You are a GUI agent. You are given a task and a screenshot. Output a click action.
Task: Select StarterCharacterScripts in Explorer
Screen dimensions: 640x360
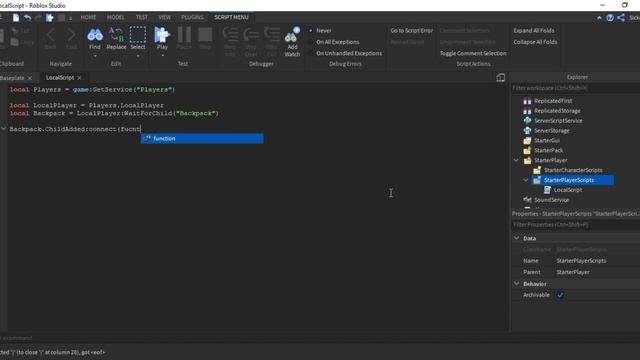tap(573, 170)
